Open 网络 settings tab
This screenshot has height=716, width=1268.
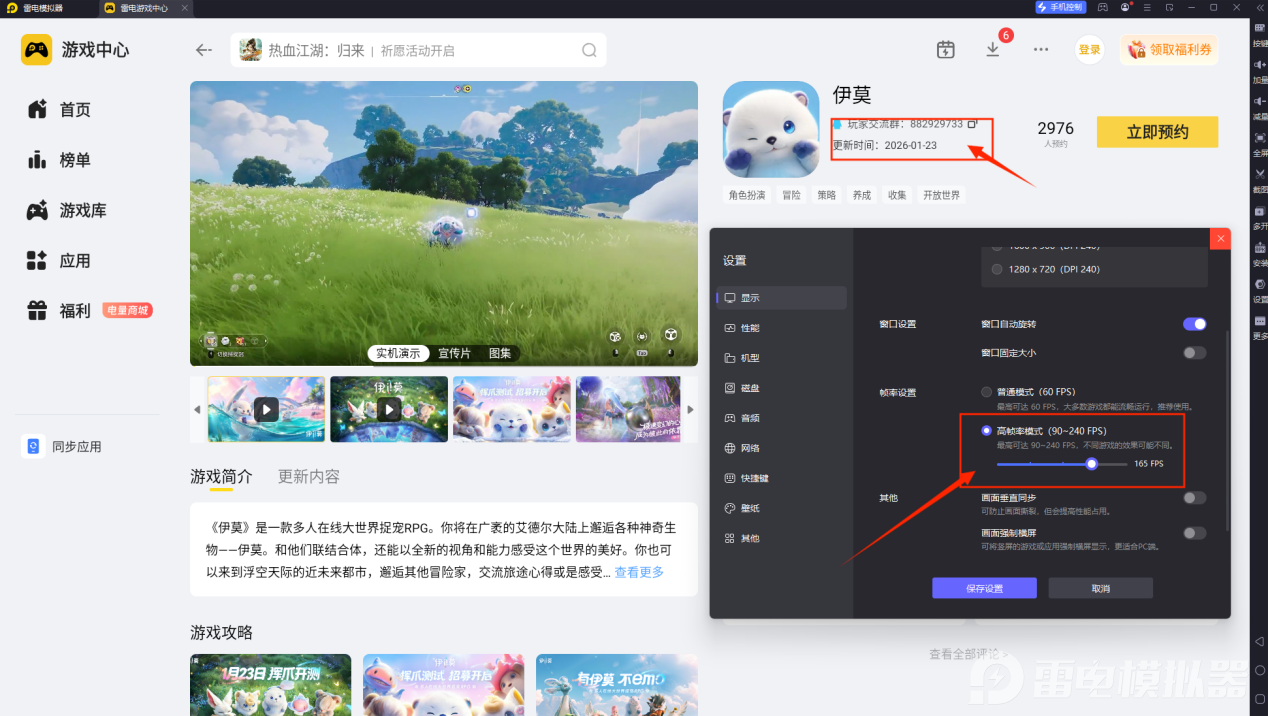[x=781, y=448]
